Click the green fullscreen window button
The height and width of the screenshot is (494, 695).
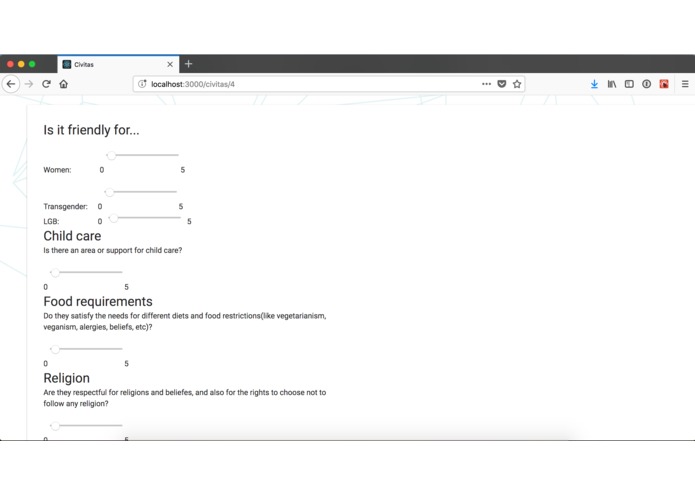pyautogui.click(x=32, y=64)
